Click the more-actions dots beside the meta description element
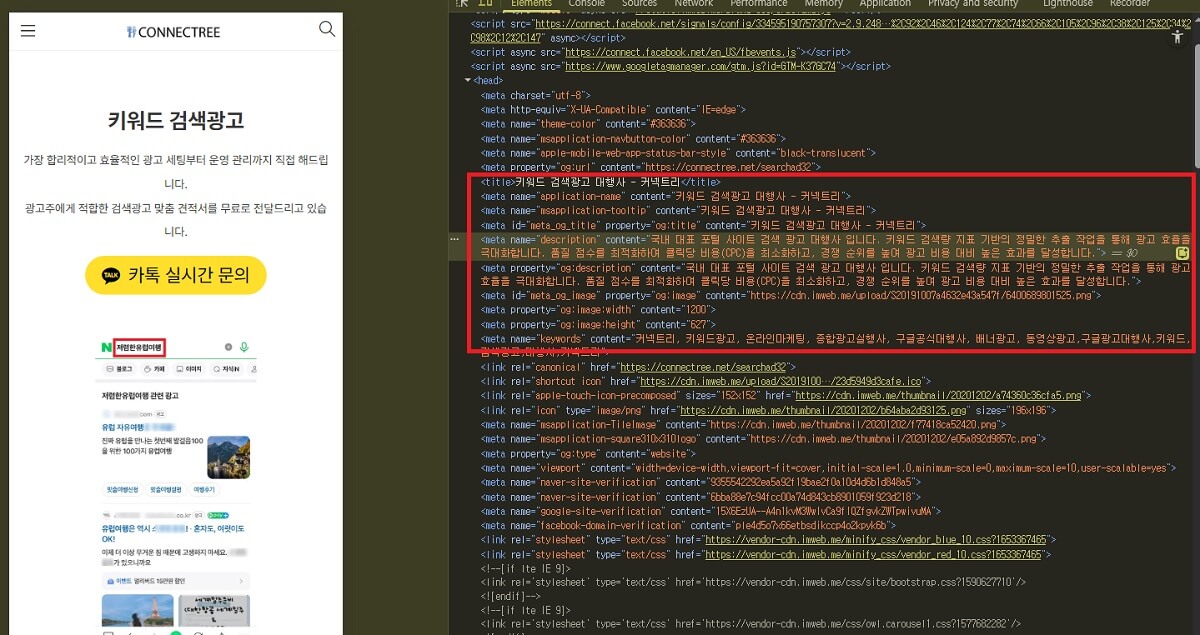This screenshot has height=635, width=1200. [x=455, y=240]
